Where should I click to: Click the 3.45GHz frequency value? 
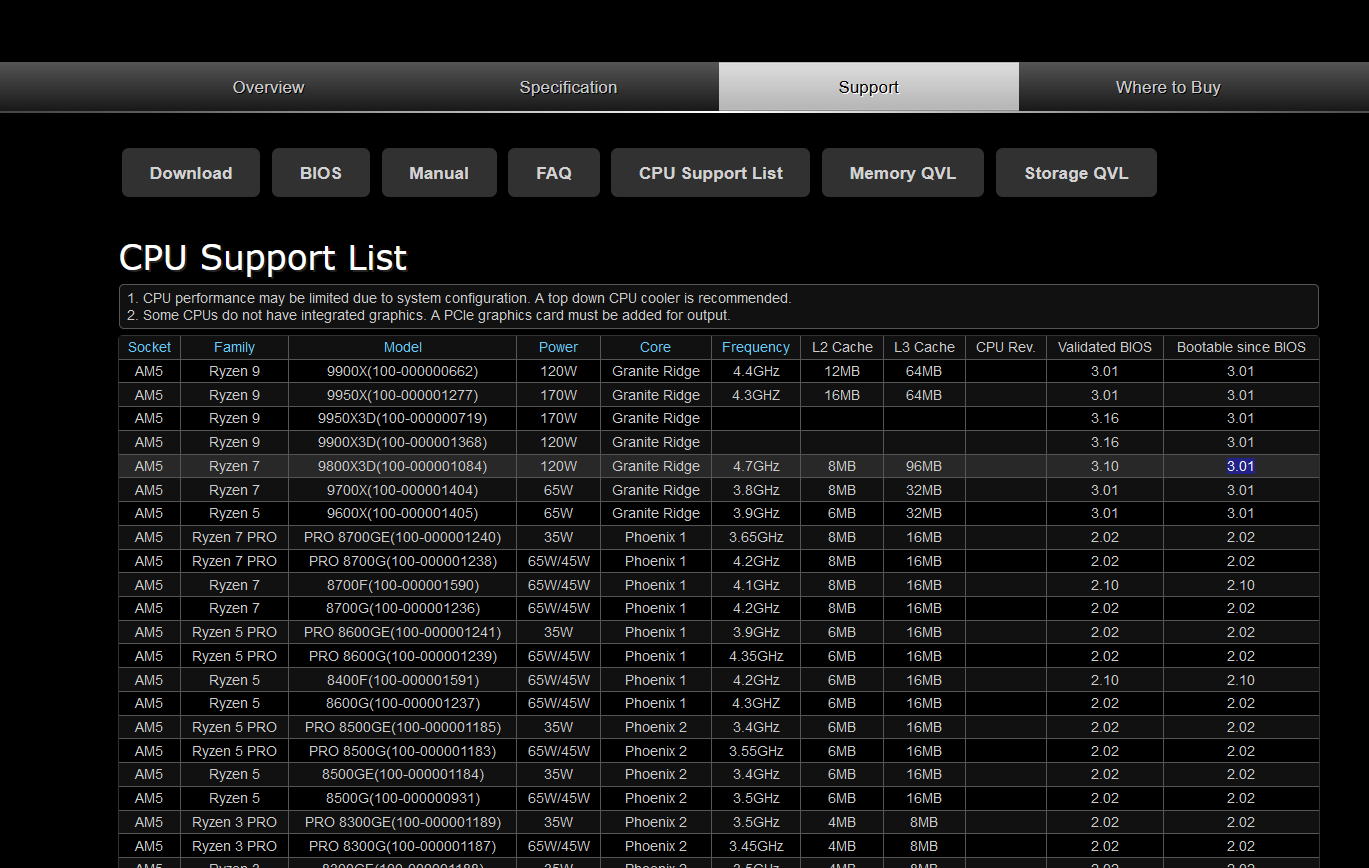point(756,846)
